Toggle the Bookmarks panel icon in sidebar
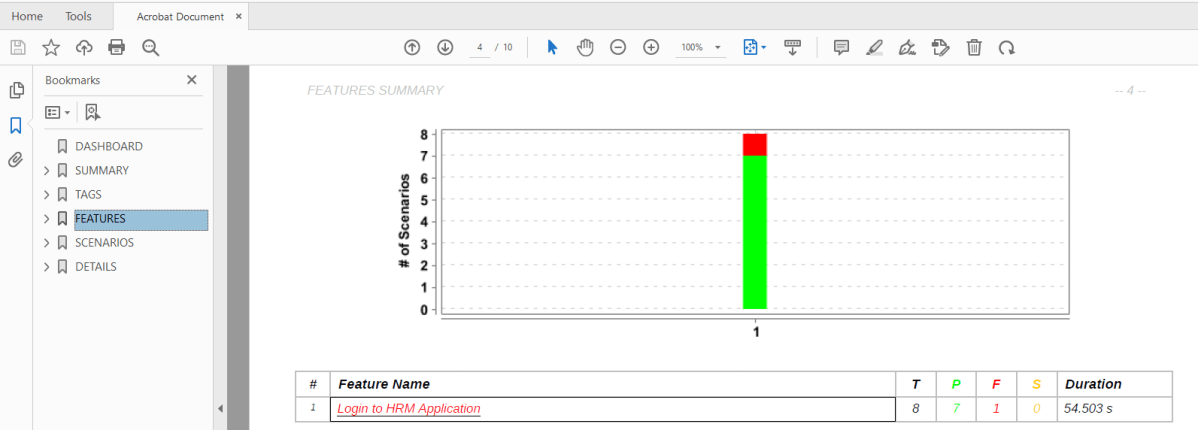The image size is (1198, 430). 16,125
